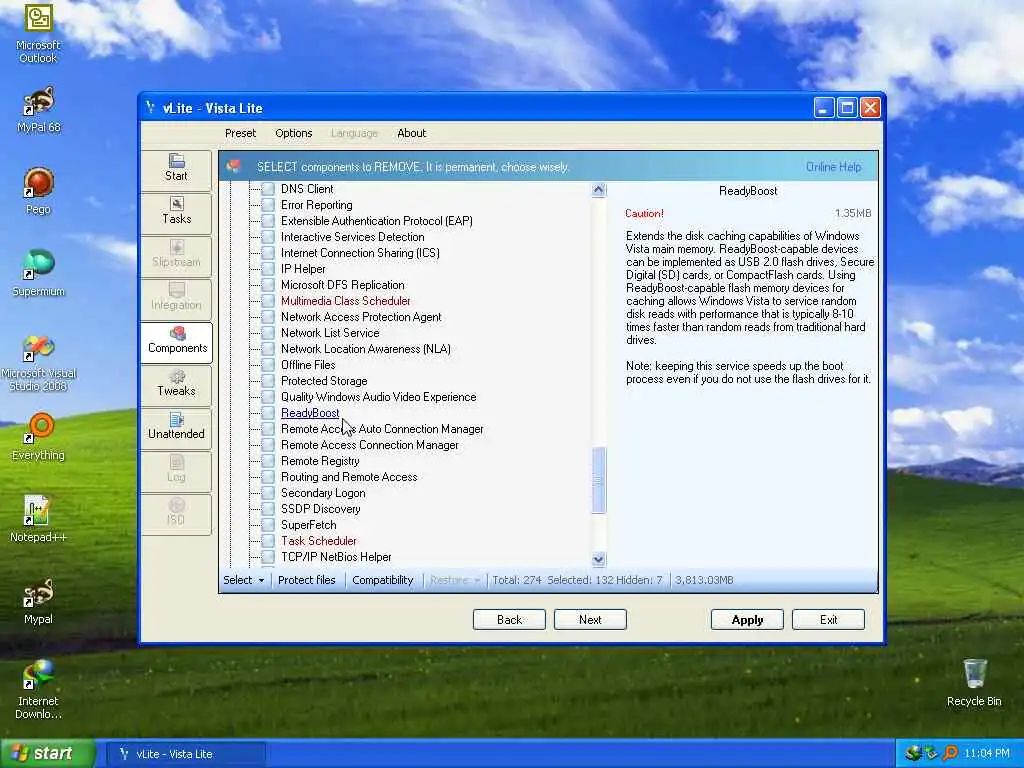The height and width of the screenshot is (768, 1024).
Task: Select the Recycle Bin icon
Action: click(x=974, y=683)
